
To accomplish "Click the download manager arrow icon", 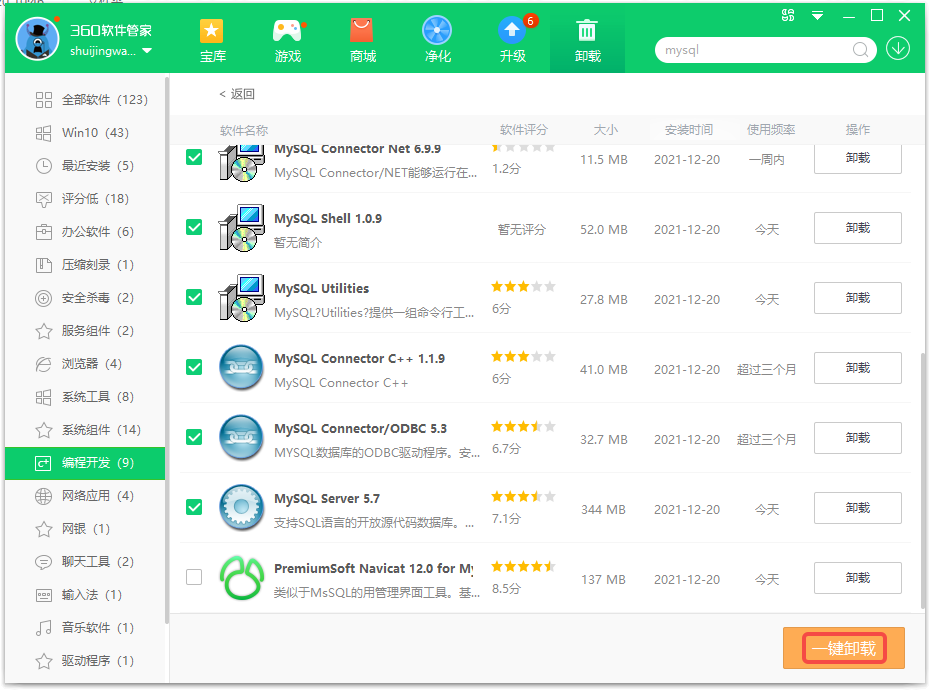I will pos(898,48).
